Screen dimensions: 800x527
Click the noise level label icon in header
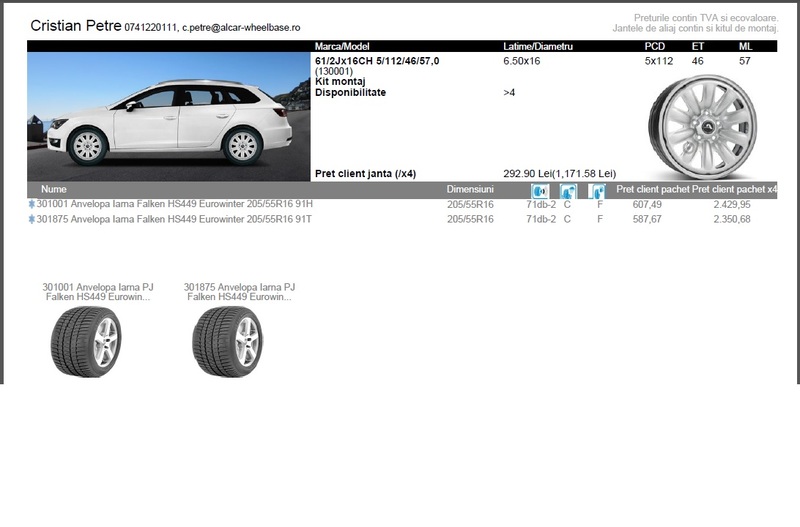pyautogui.click(x=540, y=191)
